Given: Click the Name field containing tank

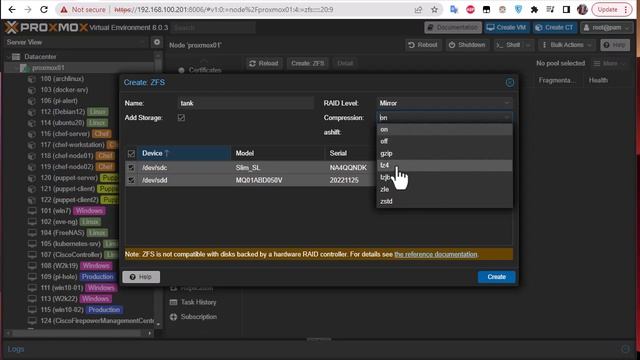Looking at the screenshot, I should [246, 103].
